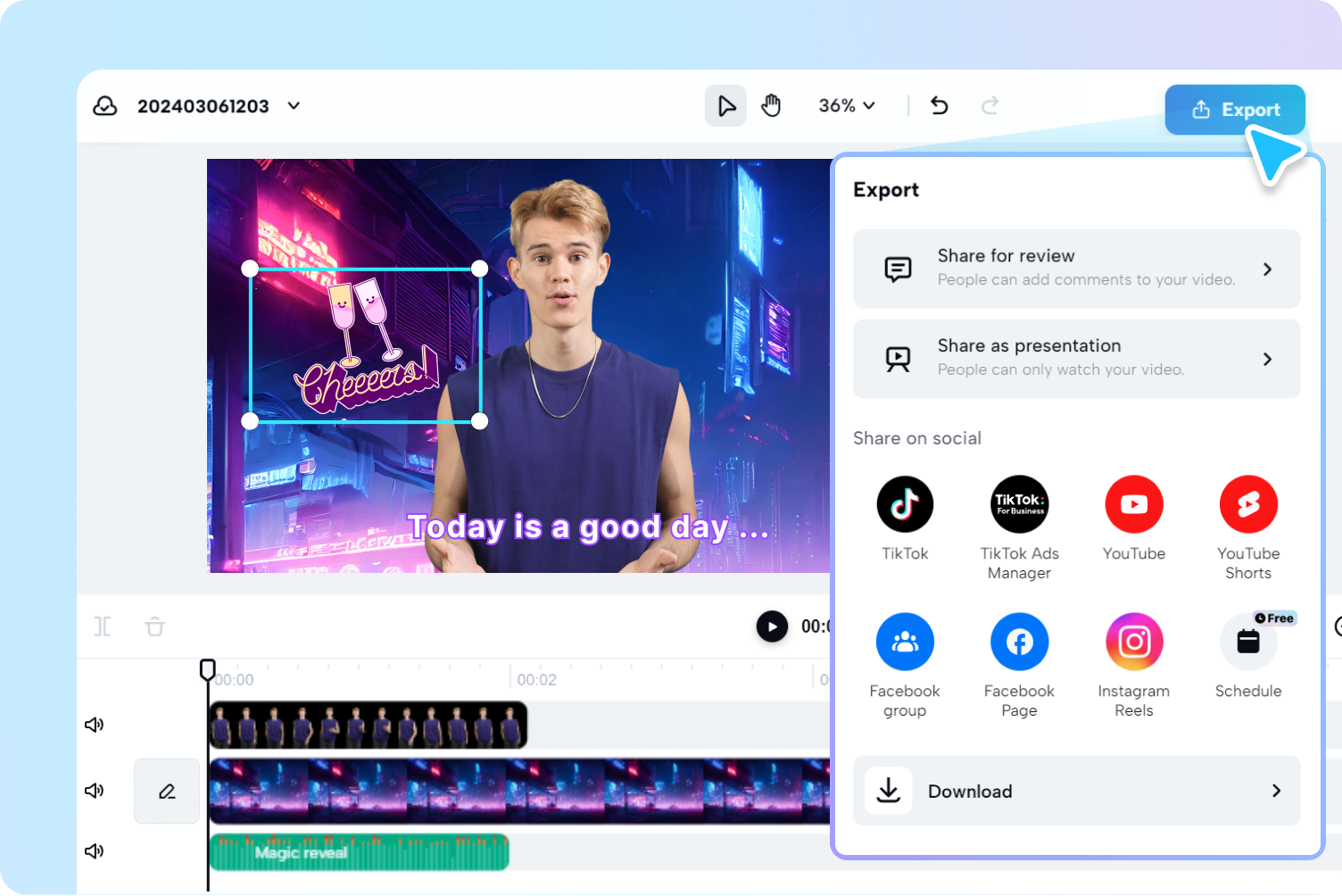Viewport: 1342px width, 896px height.
Task: Open the 36% zoom dropdown
Action: coord(846,106)
